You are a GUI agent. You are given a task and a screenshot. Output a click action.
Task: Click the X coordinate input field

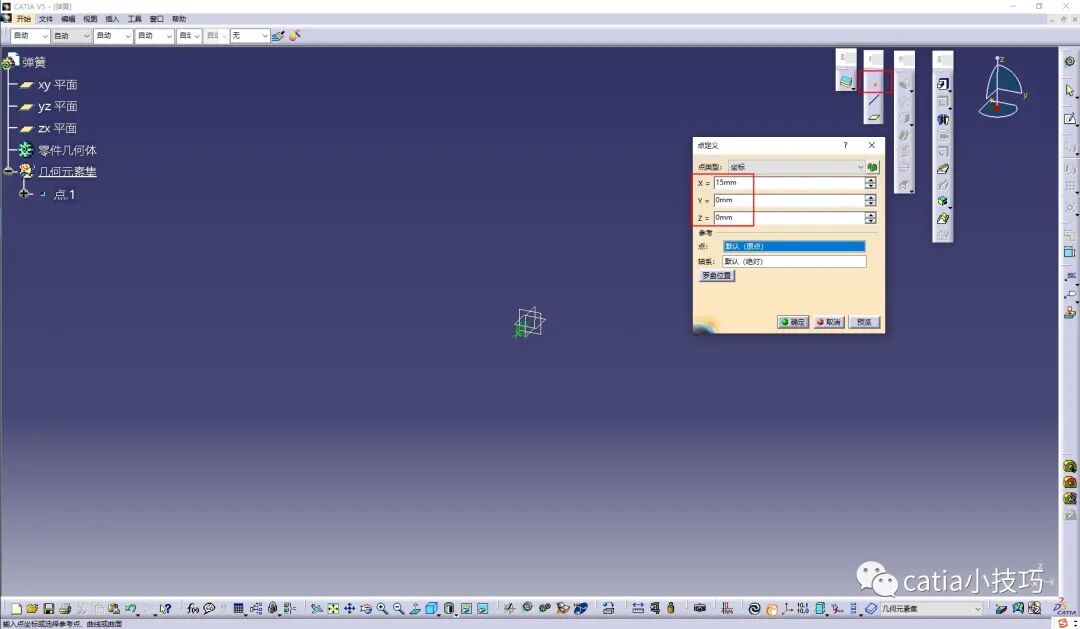coord(789,183)
